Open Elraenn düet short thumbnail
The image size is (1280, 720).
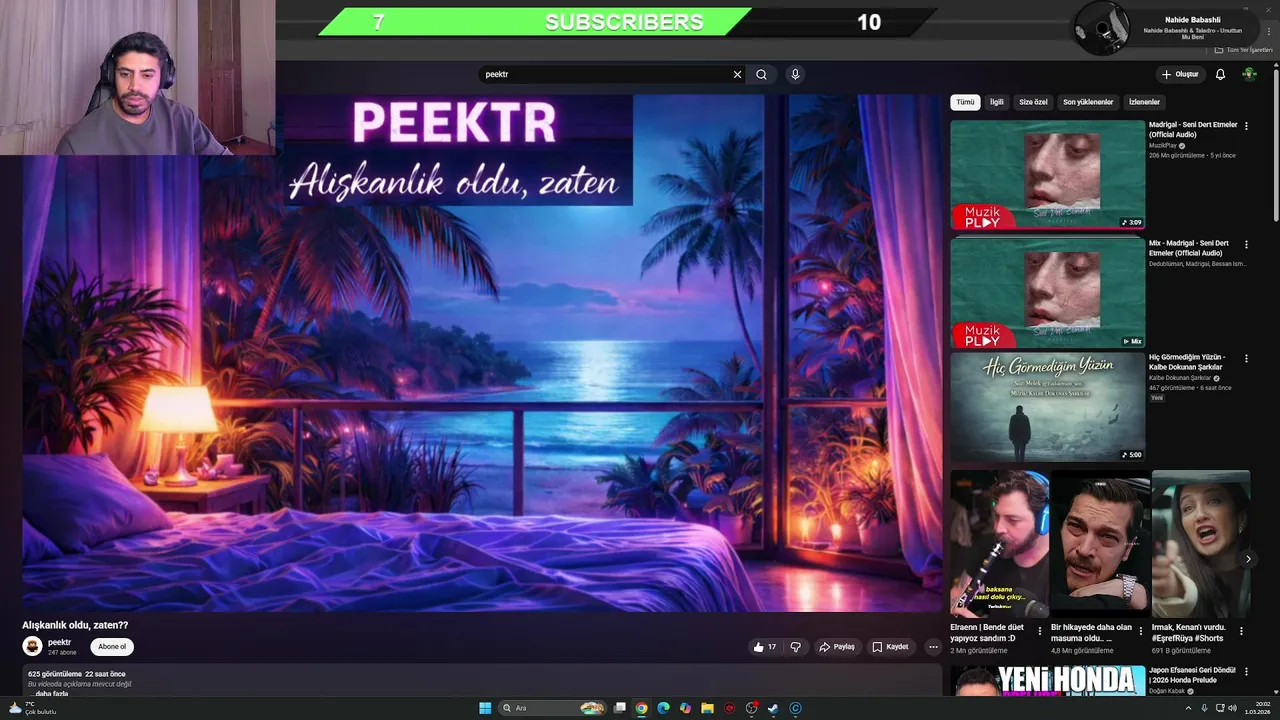pyautogui.click(x=999, y=543)
